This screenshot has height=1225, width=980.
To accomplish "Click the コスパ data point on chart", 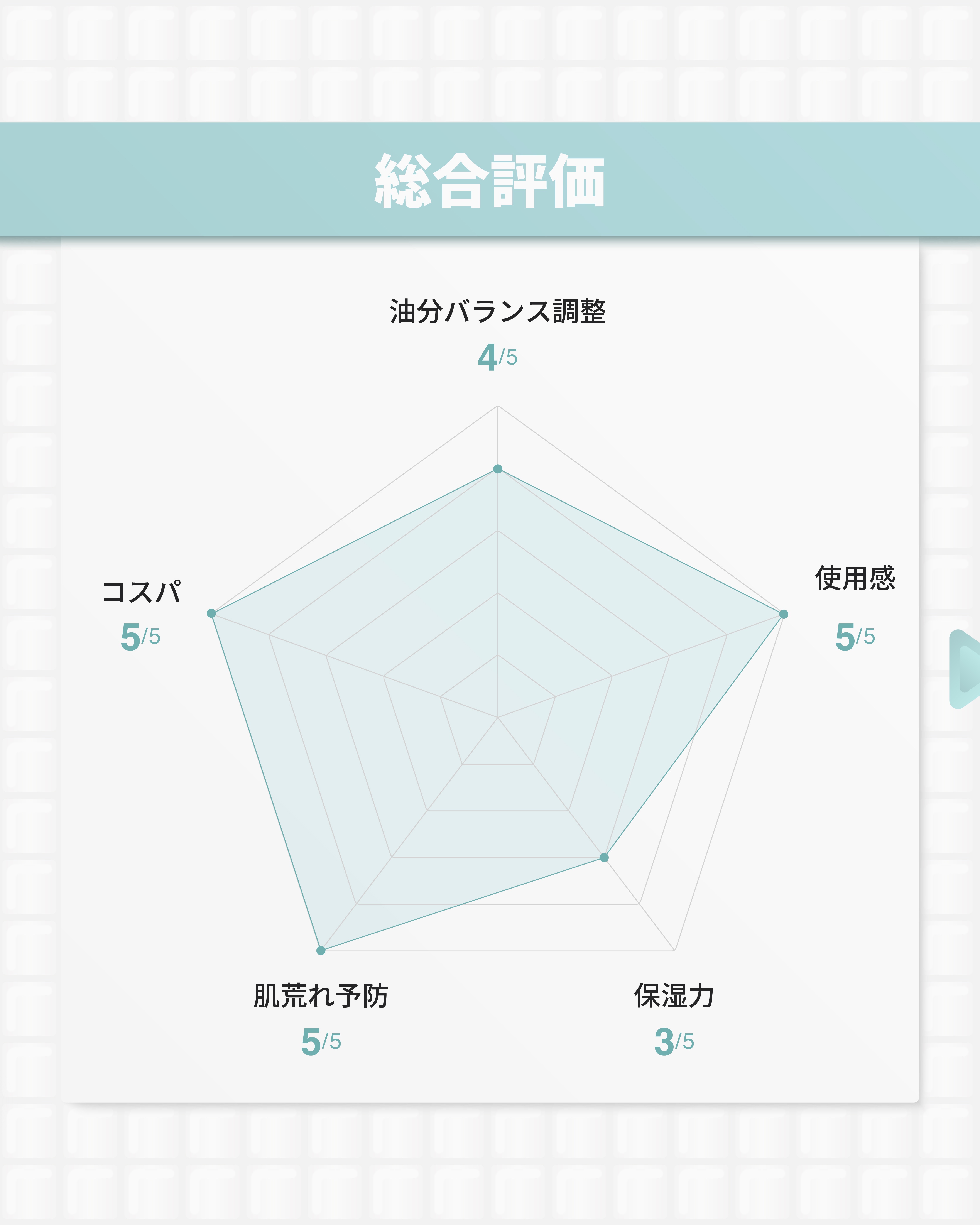I will [211, 613].
